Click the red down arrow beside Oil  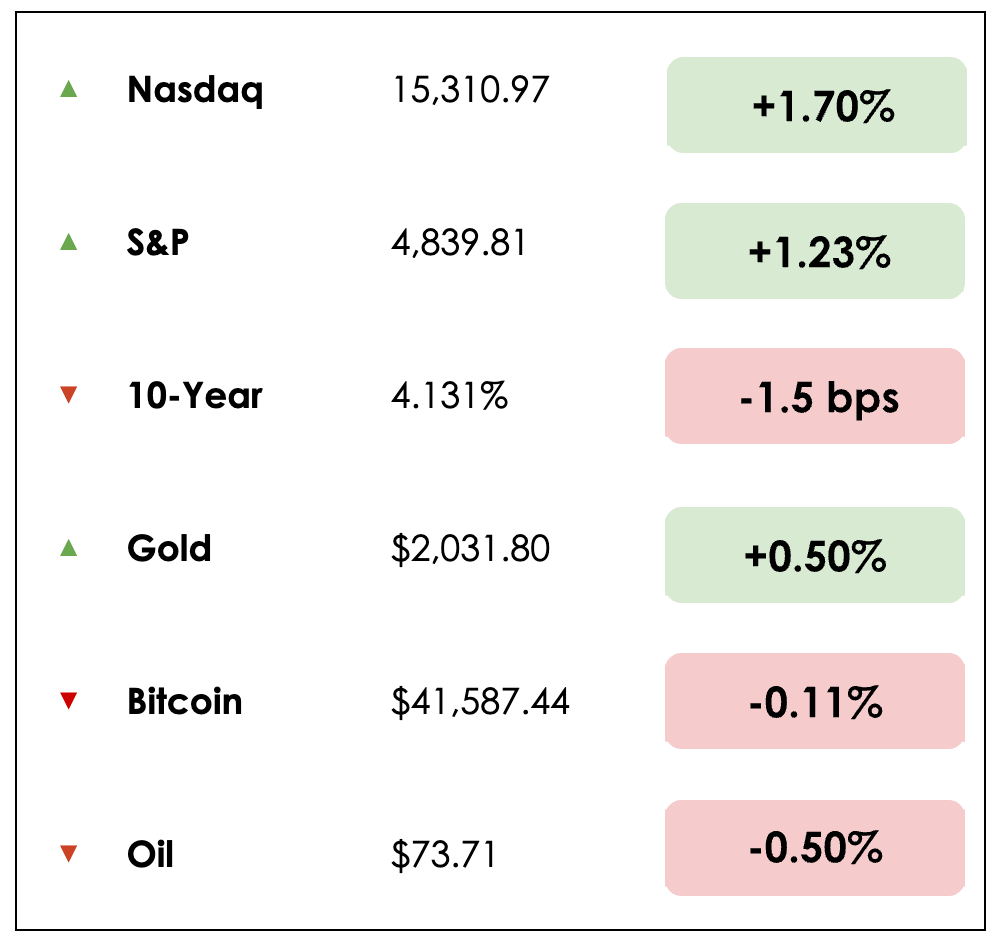point(68,854)
